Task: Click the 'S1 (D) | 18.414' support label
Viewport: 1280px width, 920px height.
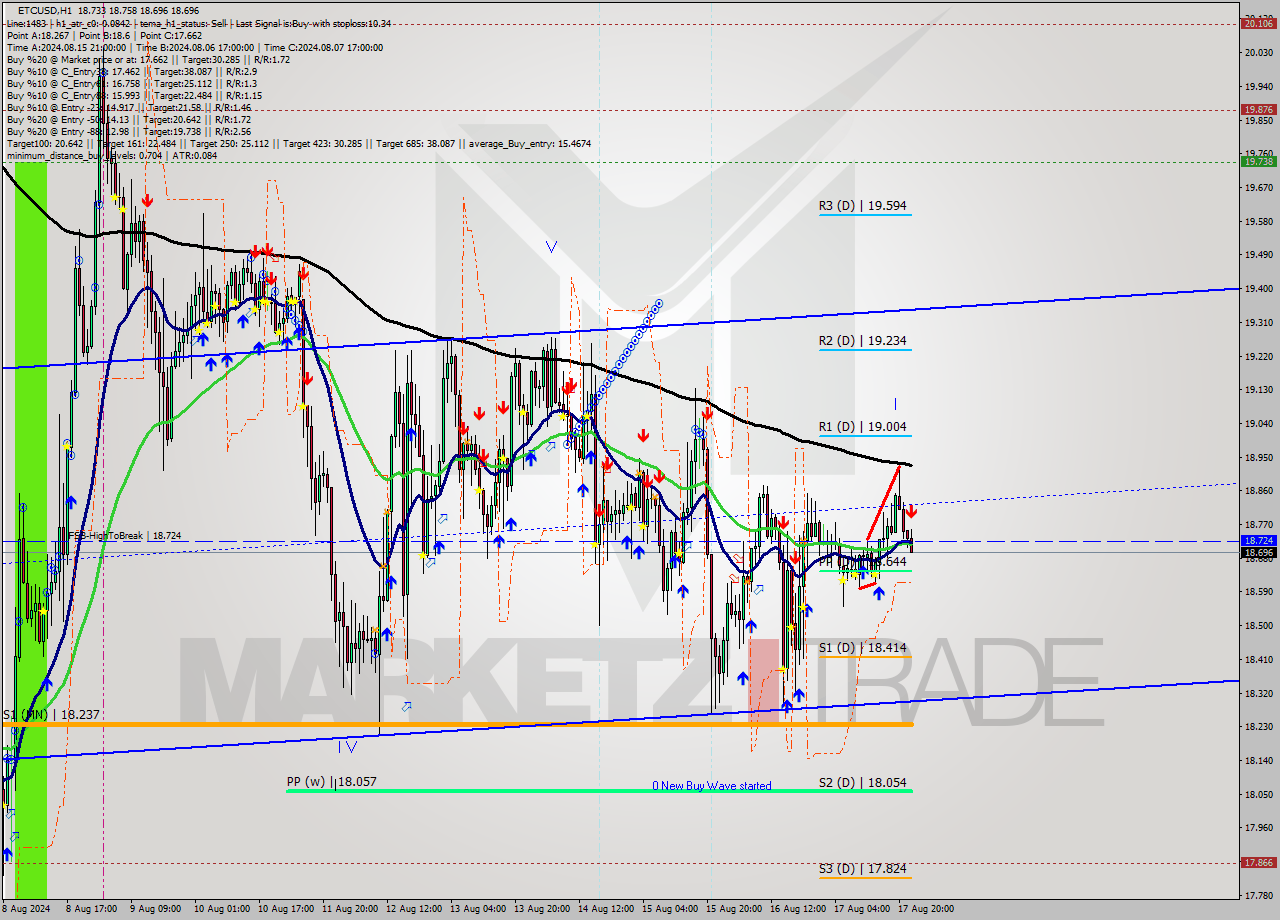Action: pyautogui.click(x=864, y=648)
